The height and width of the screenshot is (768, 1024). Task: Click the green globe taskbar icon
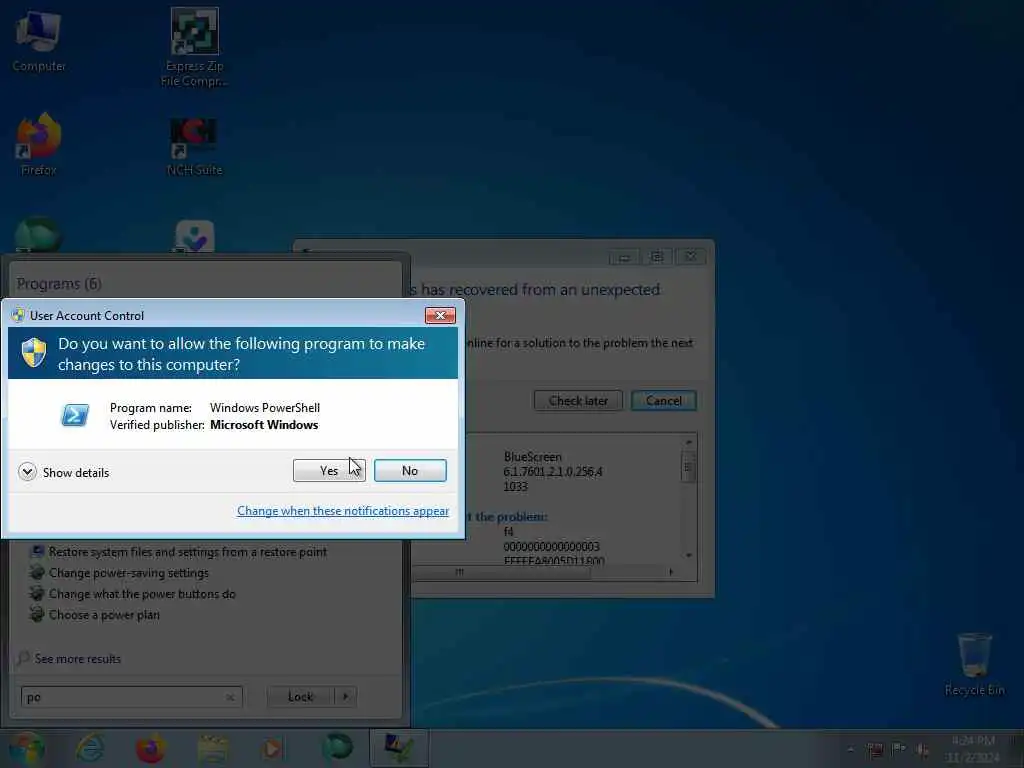[337, 748]
